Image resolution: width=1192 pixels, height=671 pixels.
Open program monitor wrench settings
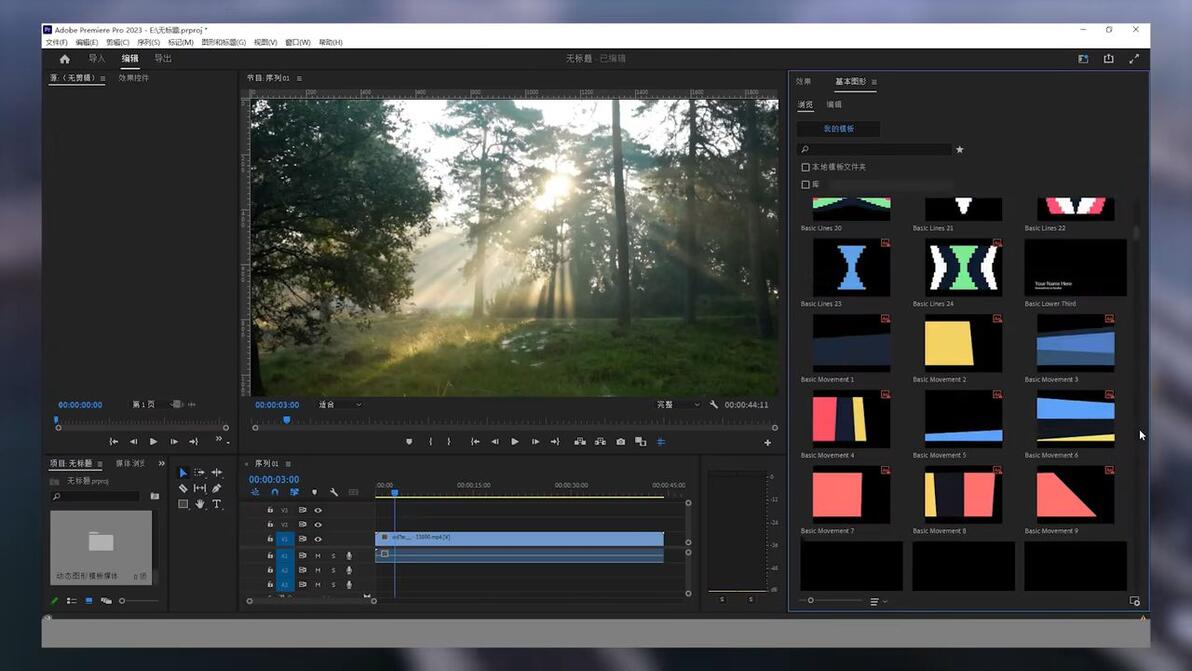714,405
